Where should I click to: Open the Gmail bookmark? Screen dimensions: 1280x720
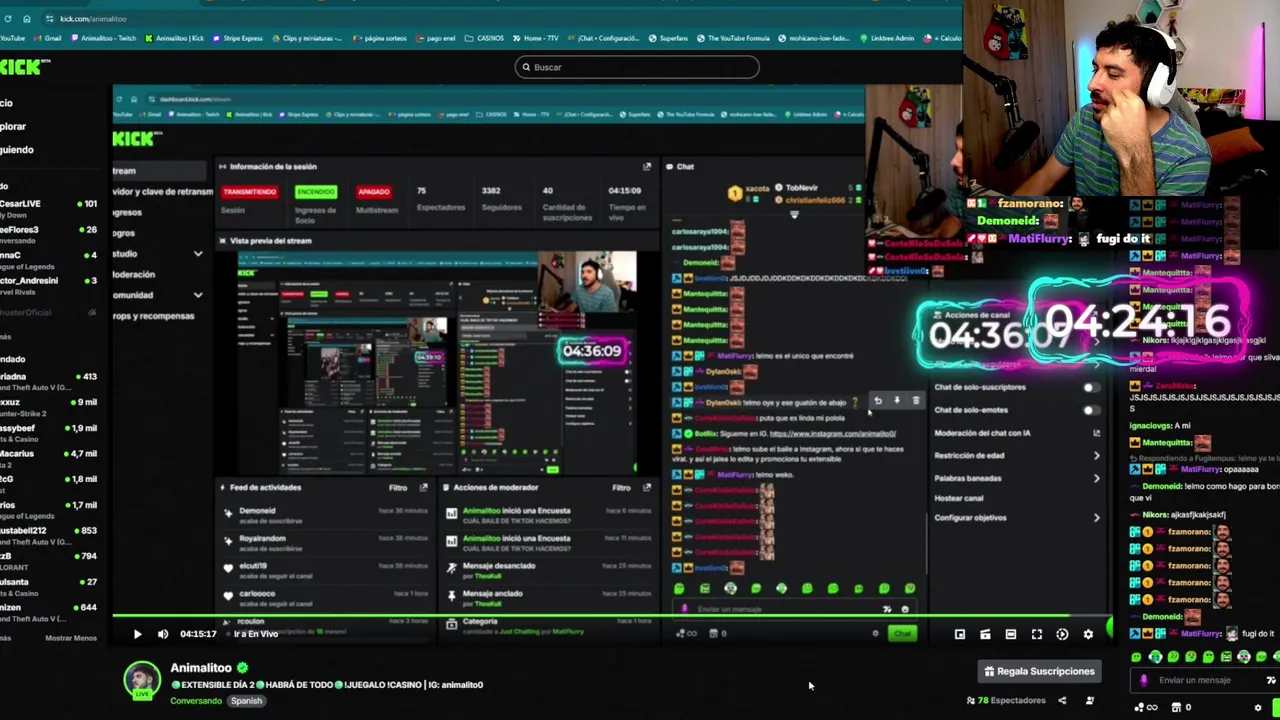click(47, 39)
